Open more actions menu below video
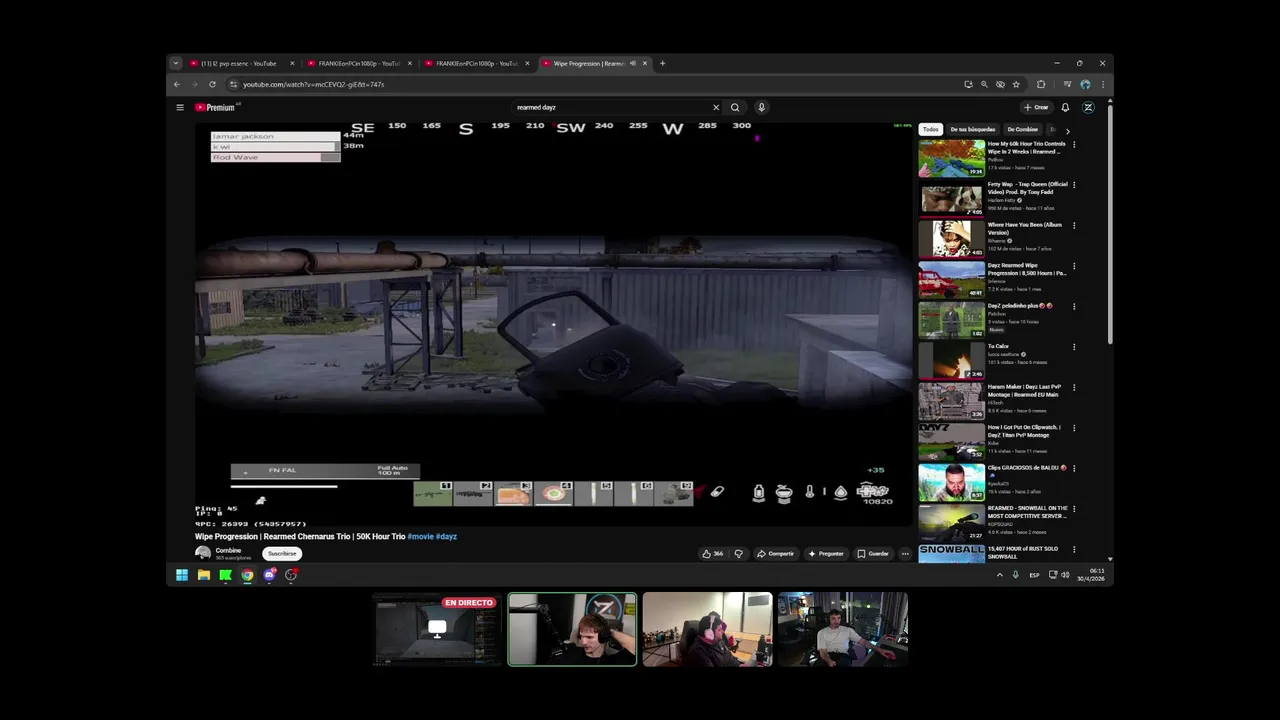This screenshot has height=720, width=1280. [905, 553]
